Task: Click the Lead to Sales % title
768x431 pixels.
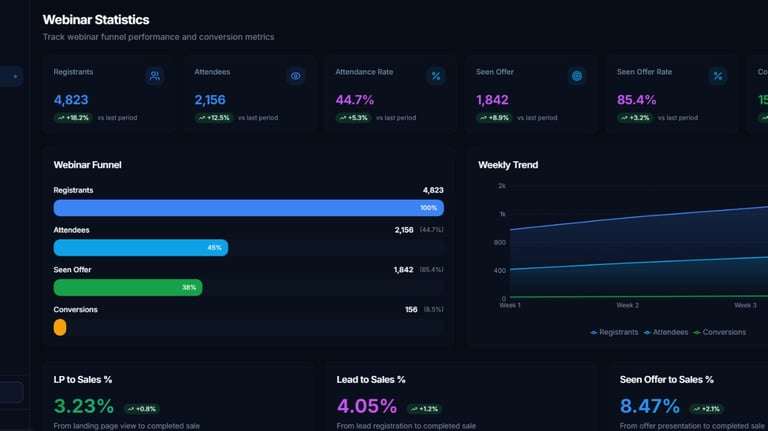Action: (371, 380)
